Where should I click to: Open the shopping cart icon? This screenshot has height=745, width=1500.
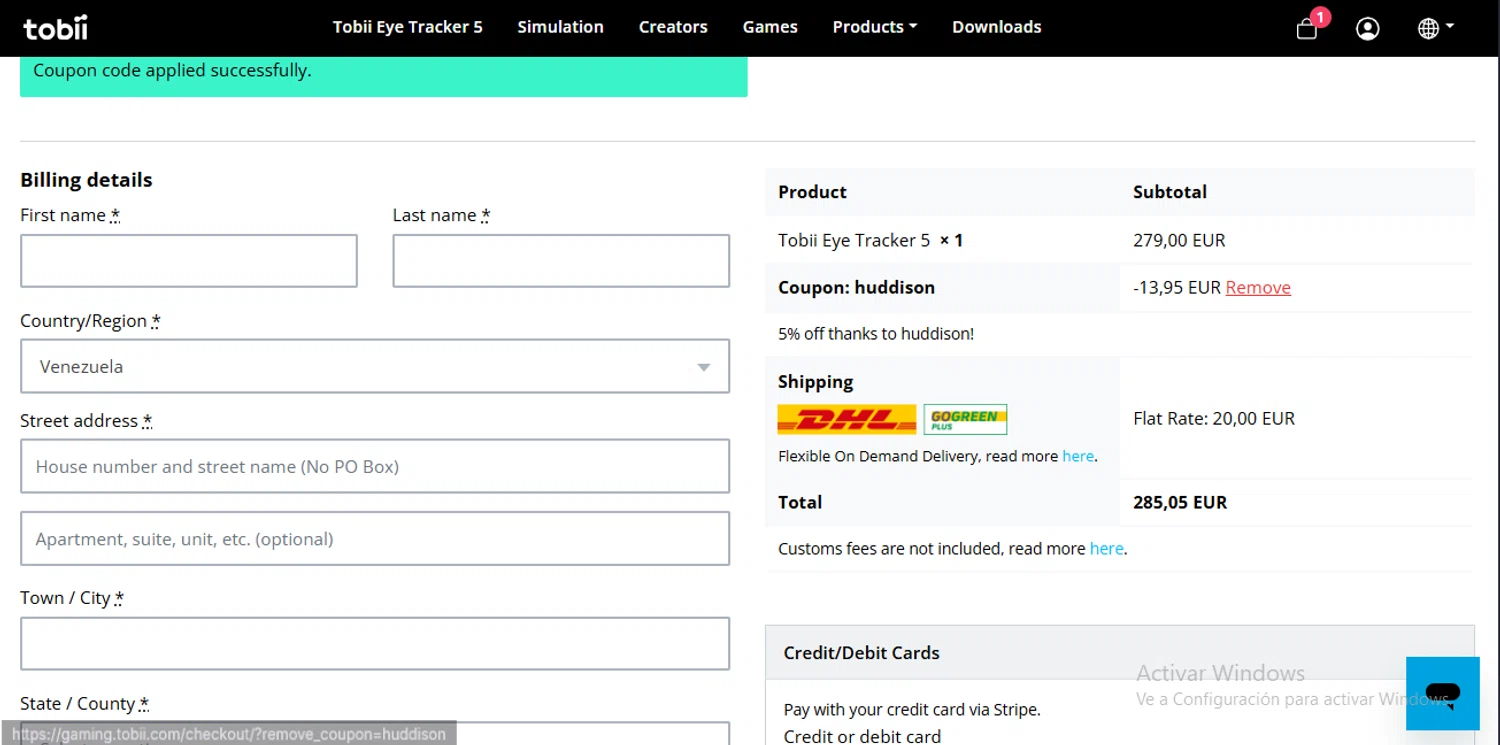[x=1307, y=28]
